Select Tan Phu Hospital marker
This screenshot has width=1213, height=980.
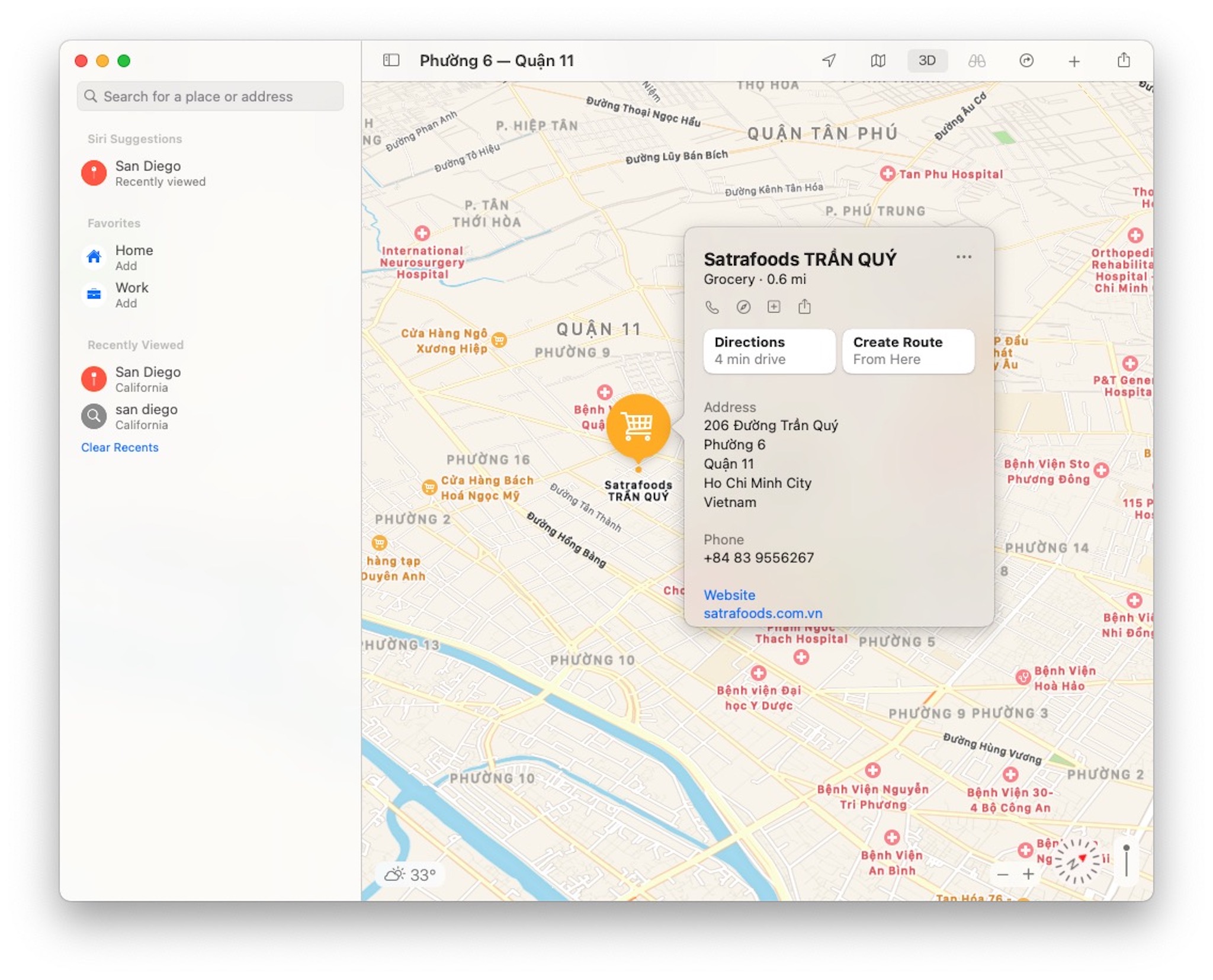(887, 173)
